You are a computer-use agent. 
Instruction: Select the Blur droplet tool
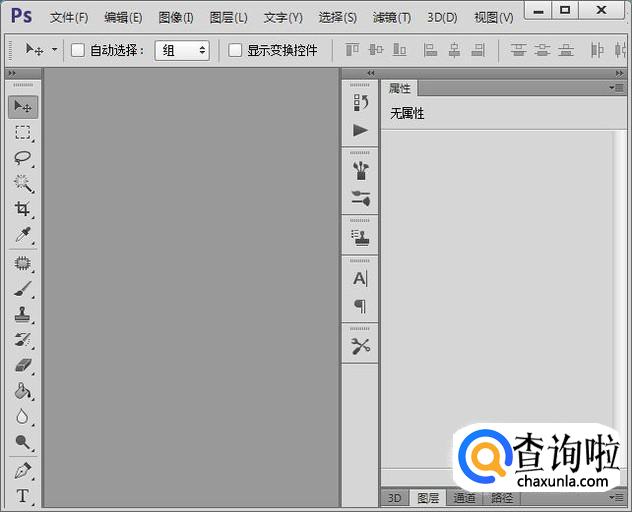(x=23, y=416)
